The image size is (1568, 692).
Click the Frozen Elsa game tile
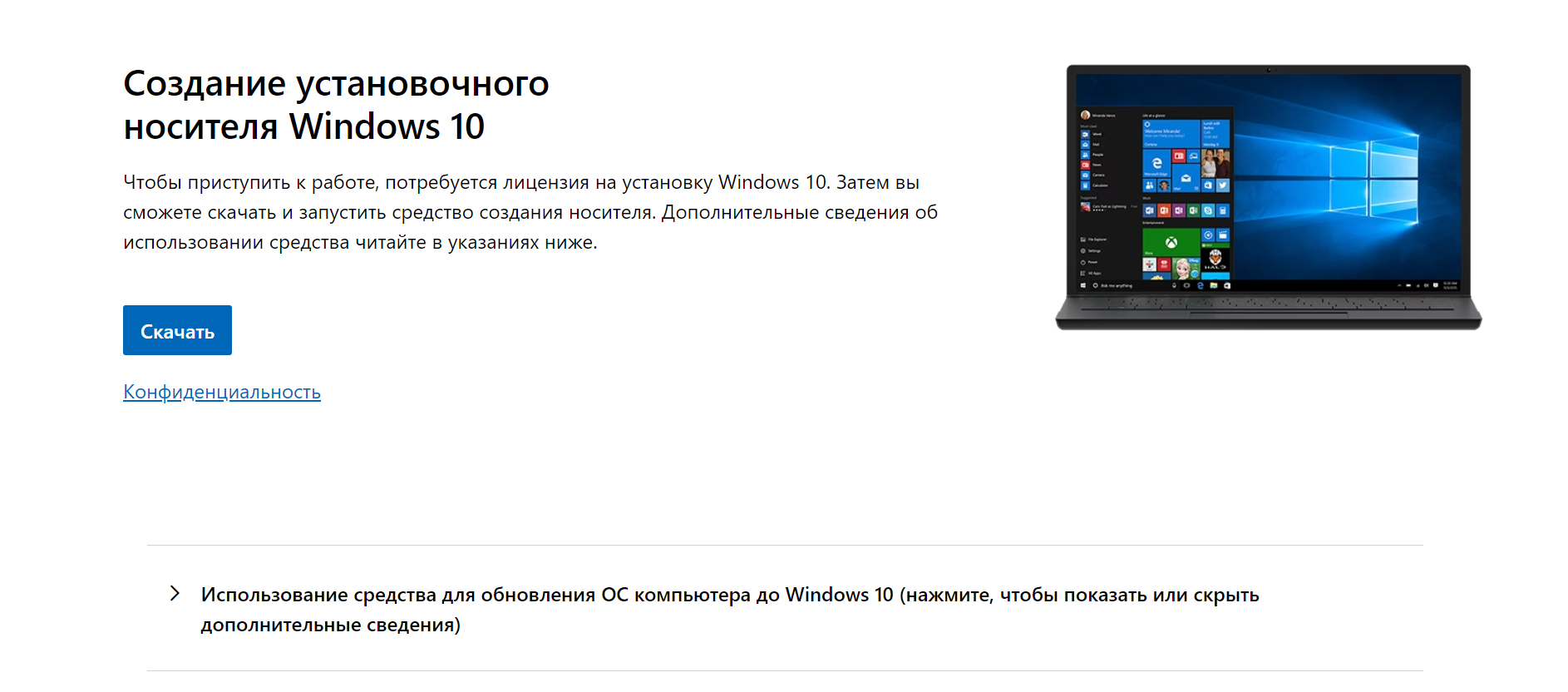[x=1186, y=269]
